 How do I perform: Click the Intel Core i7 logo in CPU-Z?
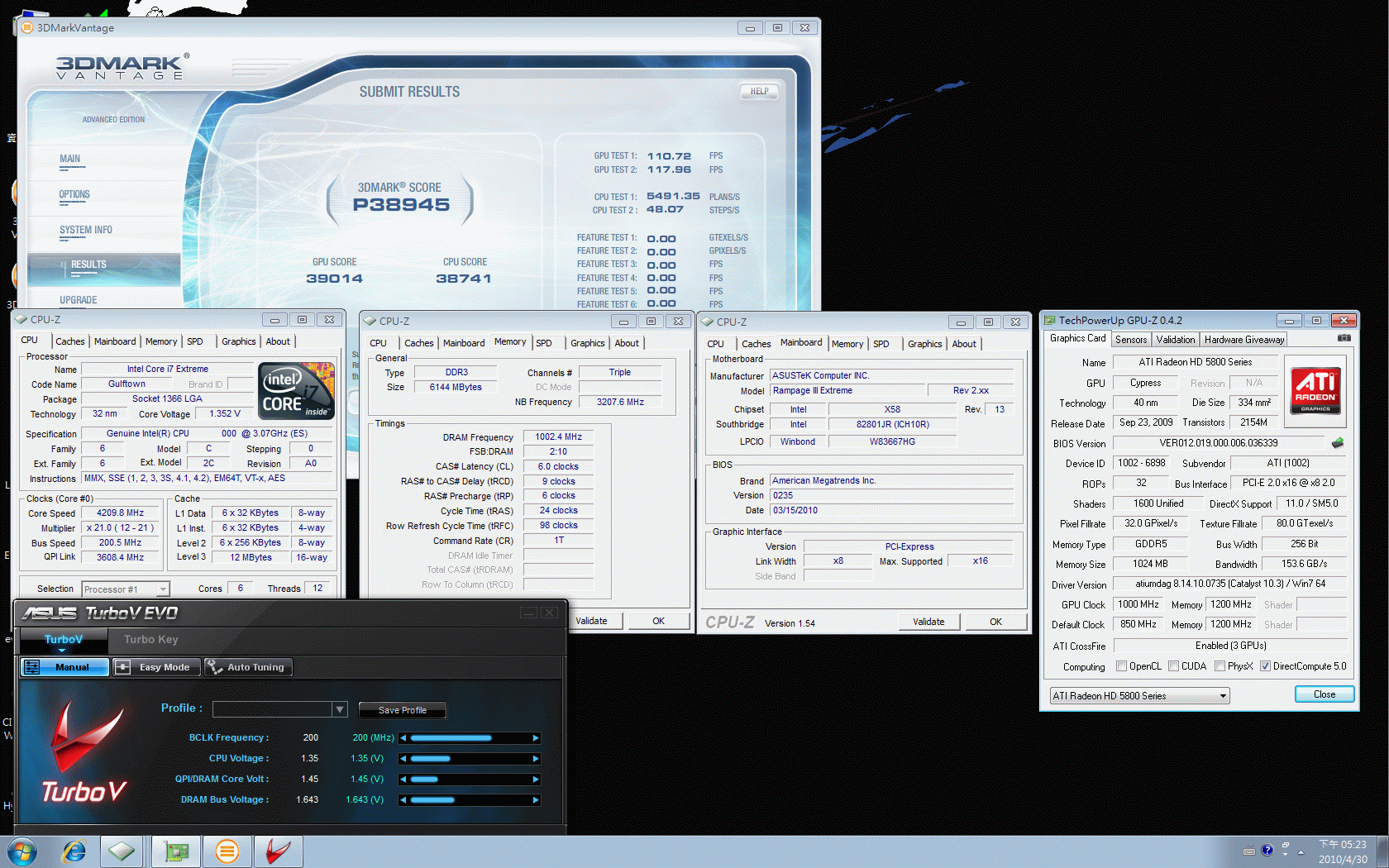click(297, 390)
